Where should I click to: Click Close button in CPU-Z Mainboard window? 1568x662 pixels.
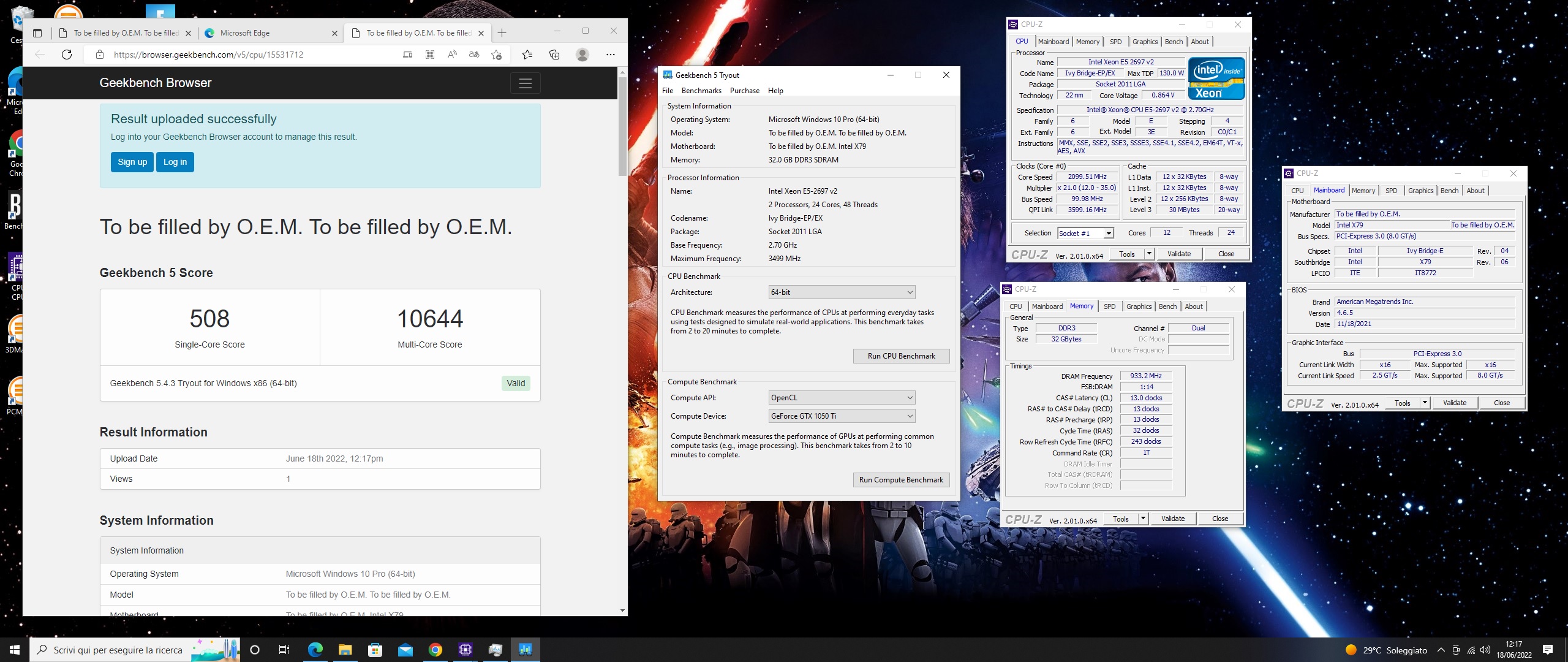1502,403
